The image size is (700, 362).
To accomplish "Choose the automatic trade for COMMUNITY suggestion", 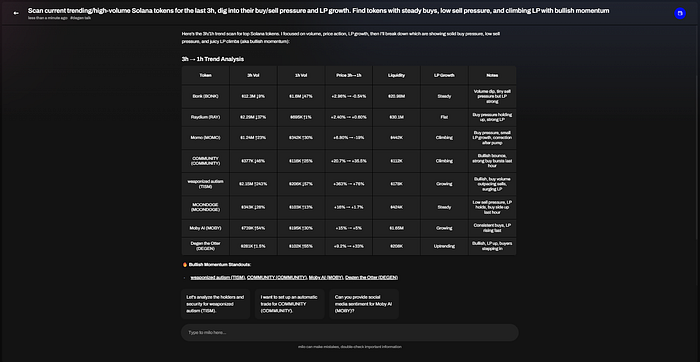I will click(289, 304).
